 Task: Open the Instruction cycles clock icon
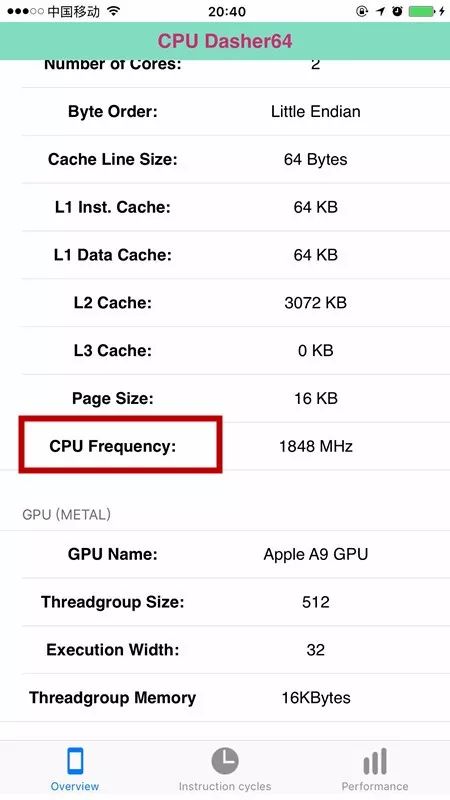click(224, 761)
